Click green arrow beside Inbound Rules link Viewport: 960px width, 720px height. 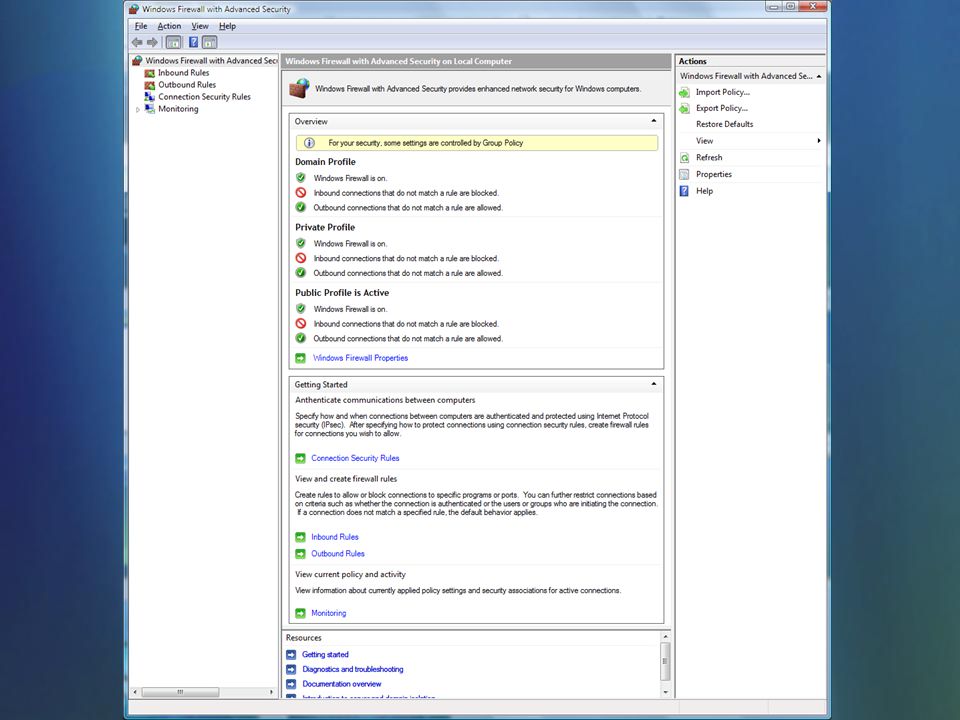(x=301, y=537)
